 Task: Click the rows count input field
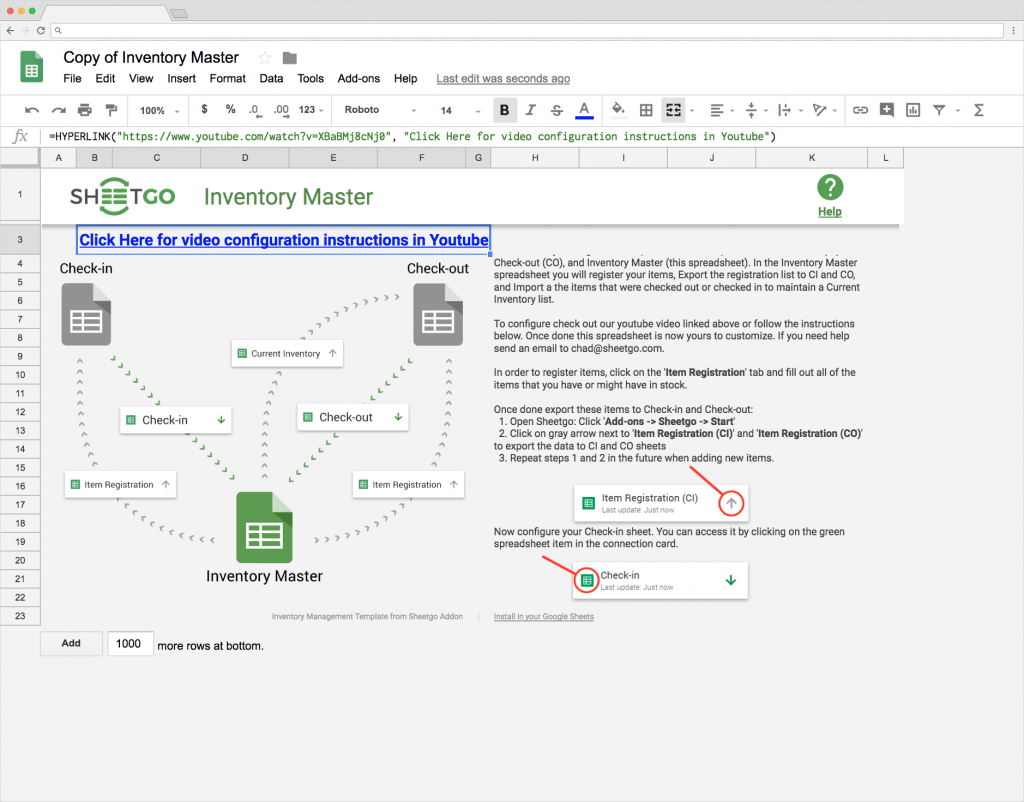tap(130, 644)
